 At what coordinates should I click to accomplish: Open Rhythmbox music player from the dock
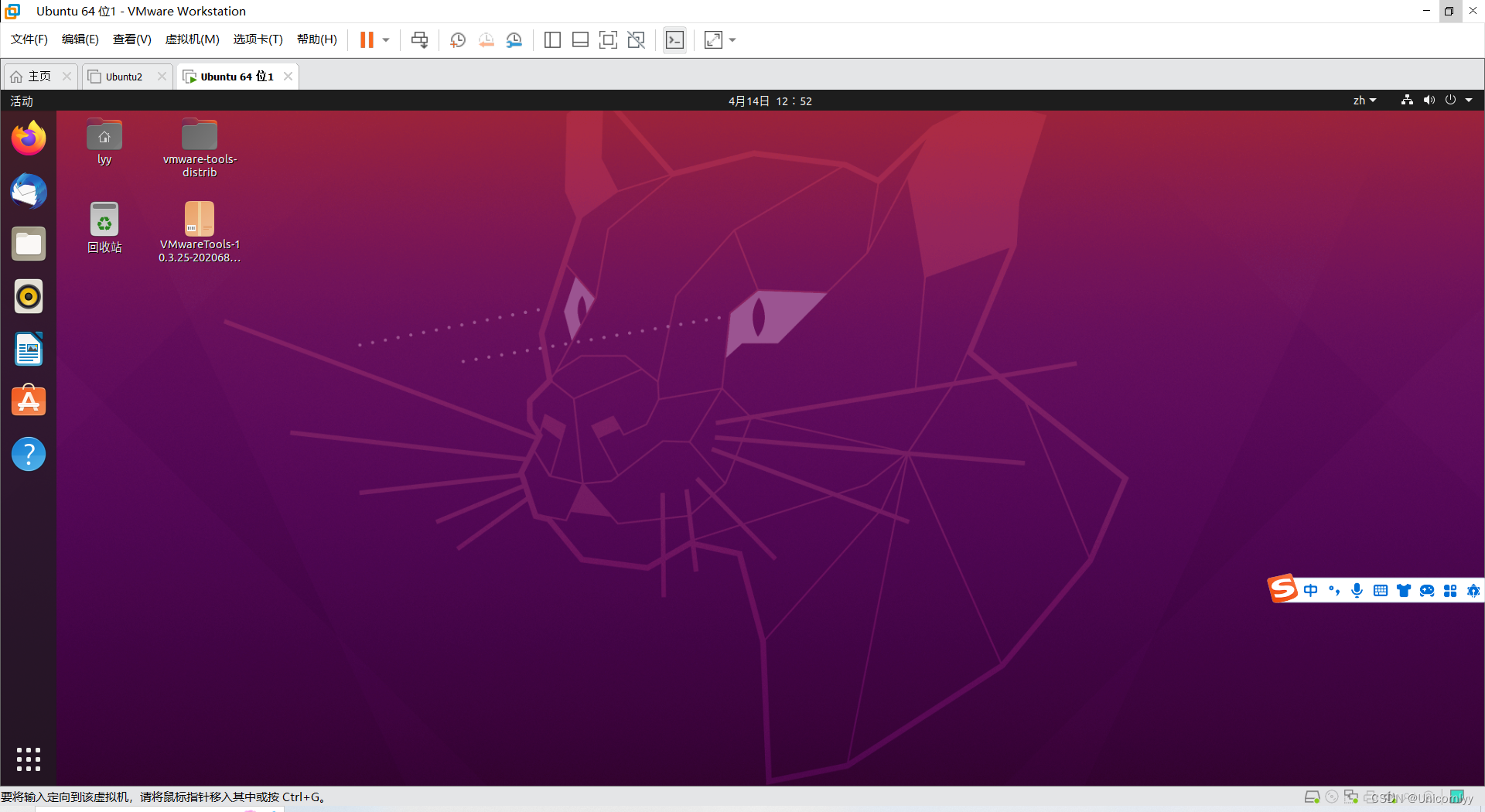29,296
